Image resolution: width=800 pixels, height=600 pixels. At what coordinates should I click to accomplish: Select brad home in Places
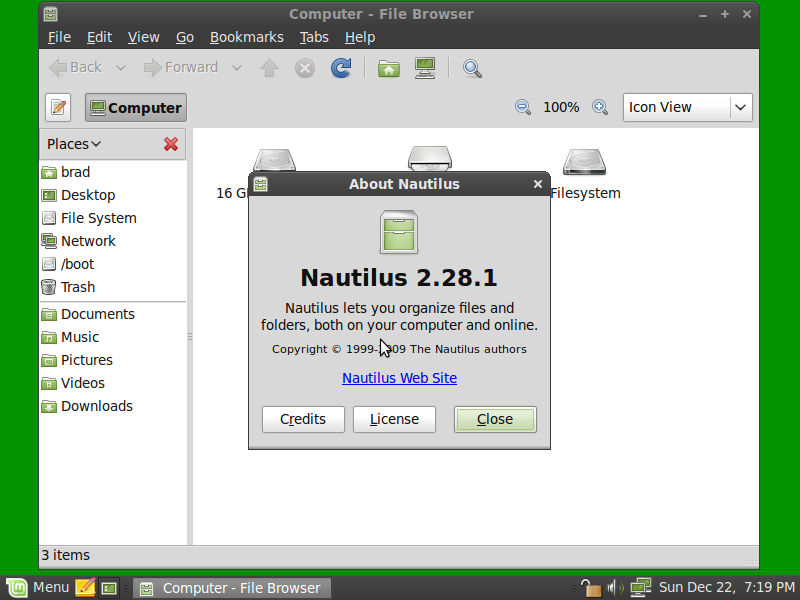point(113,172)
